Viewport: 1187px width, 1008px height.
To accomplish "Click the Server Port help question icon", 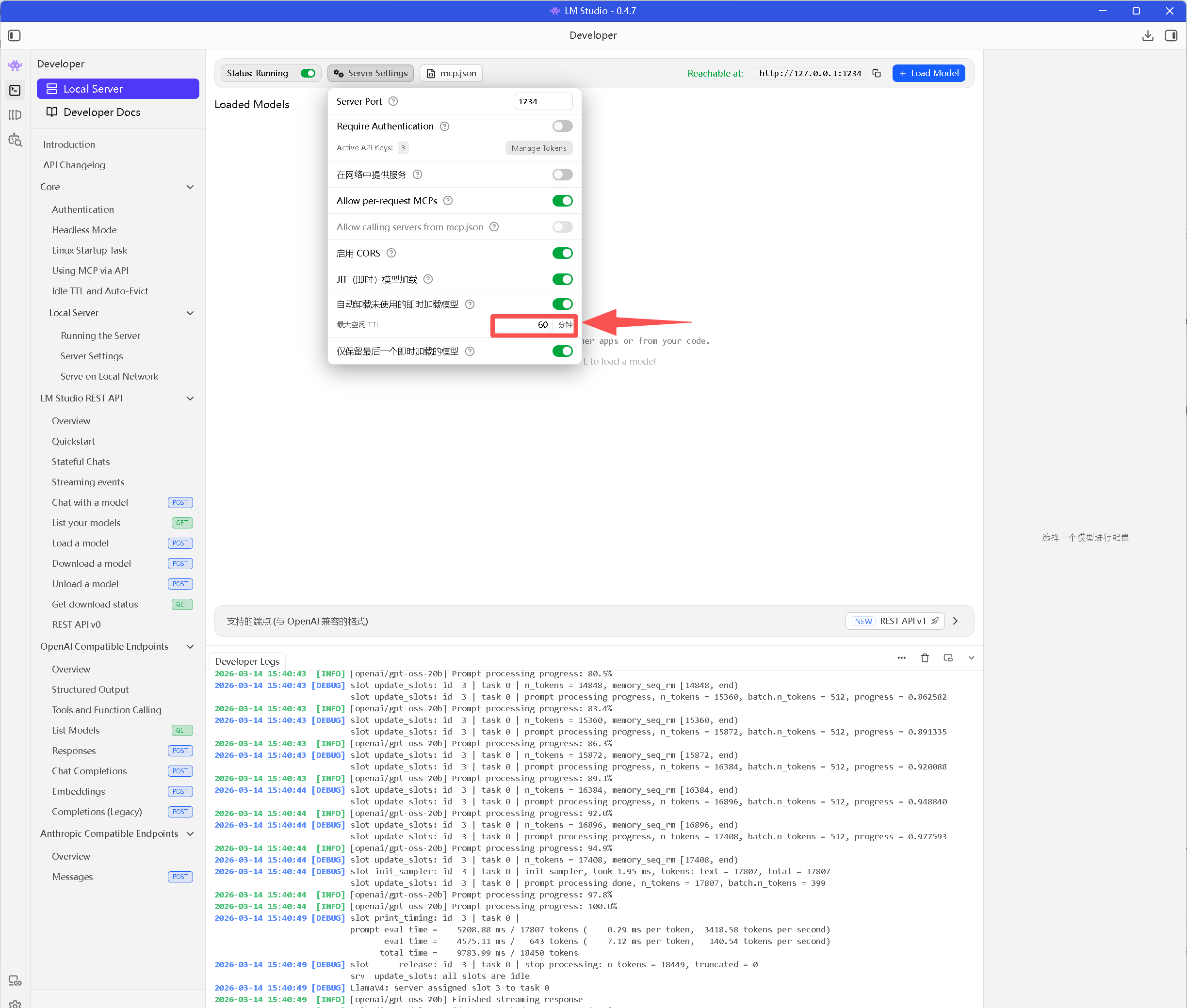I will pos(393,101).
